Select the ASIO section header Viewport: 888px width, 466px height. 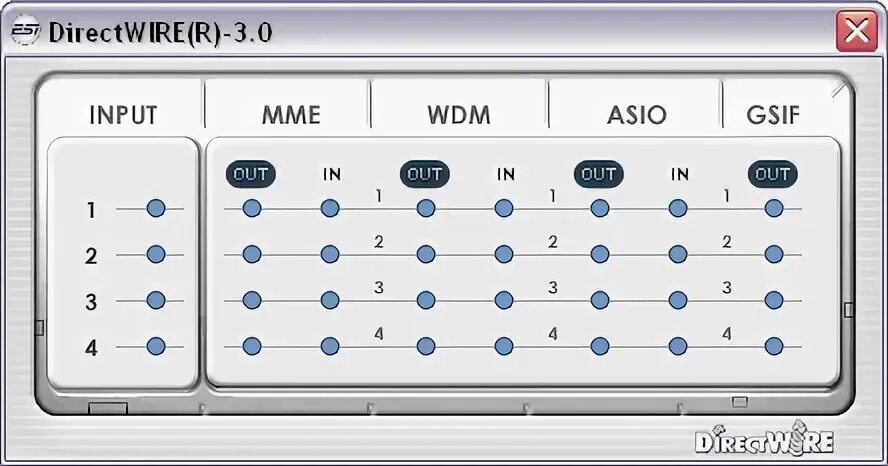coord(637,116)
